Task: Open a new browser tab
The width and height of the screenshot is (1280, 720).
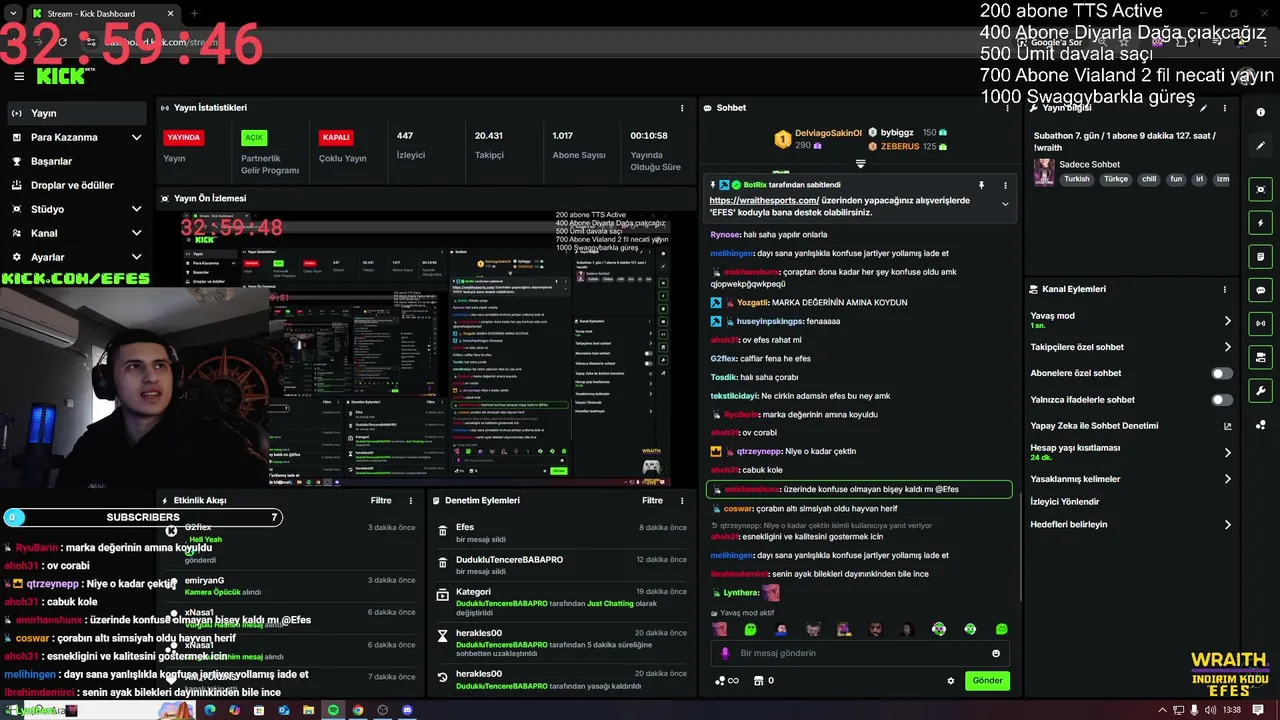Action: pyautogui.click(x=194, y=14)
